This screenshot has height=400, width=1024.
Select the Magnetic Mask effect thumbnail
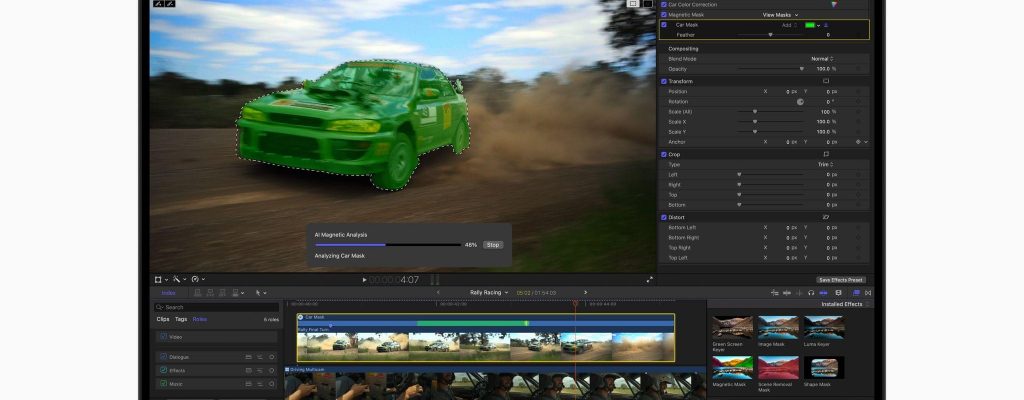click(731, 368)
